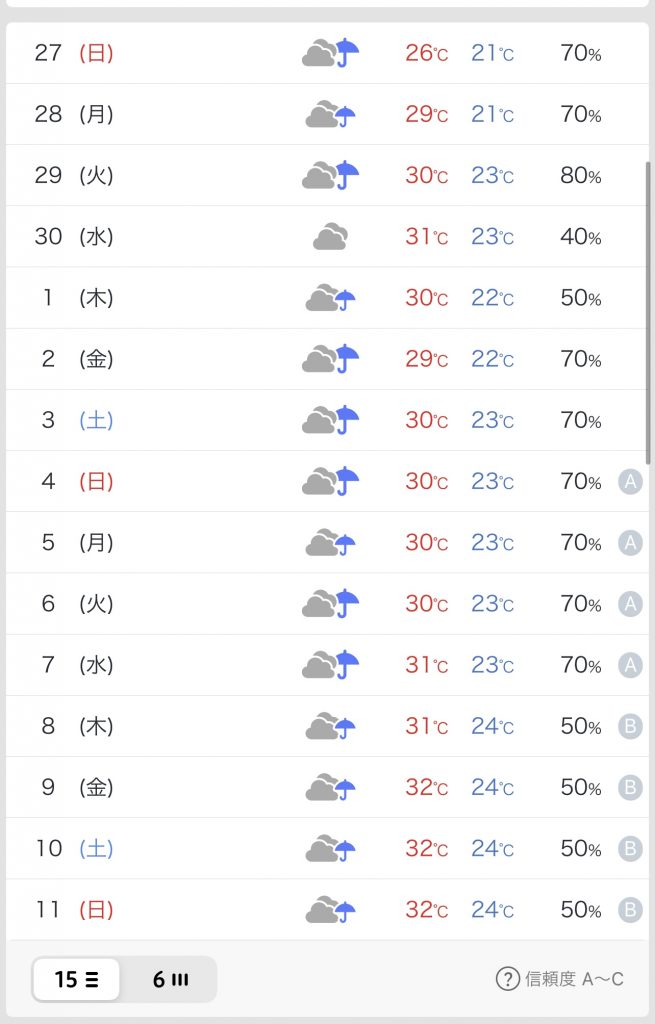The height and width of the screenshot is (1024, 655).
Task: Click the 80% rain chance on day 29
Action: [580, 176]
